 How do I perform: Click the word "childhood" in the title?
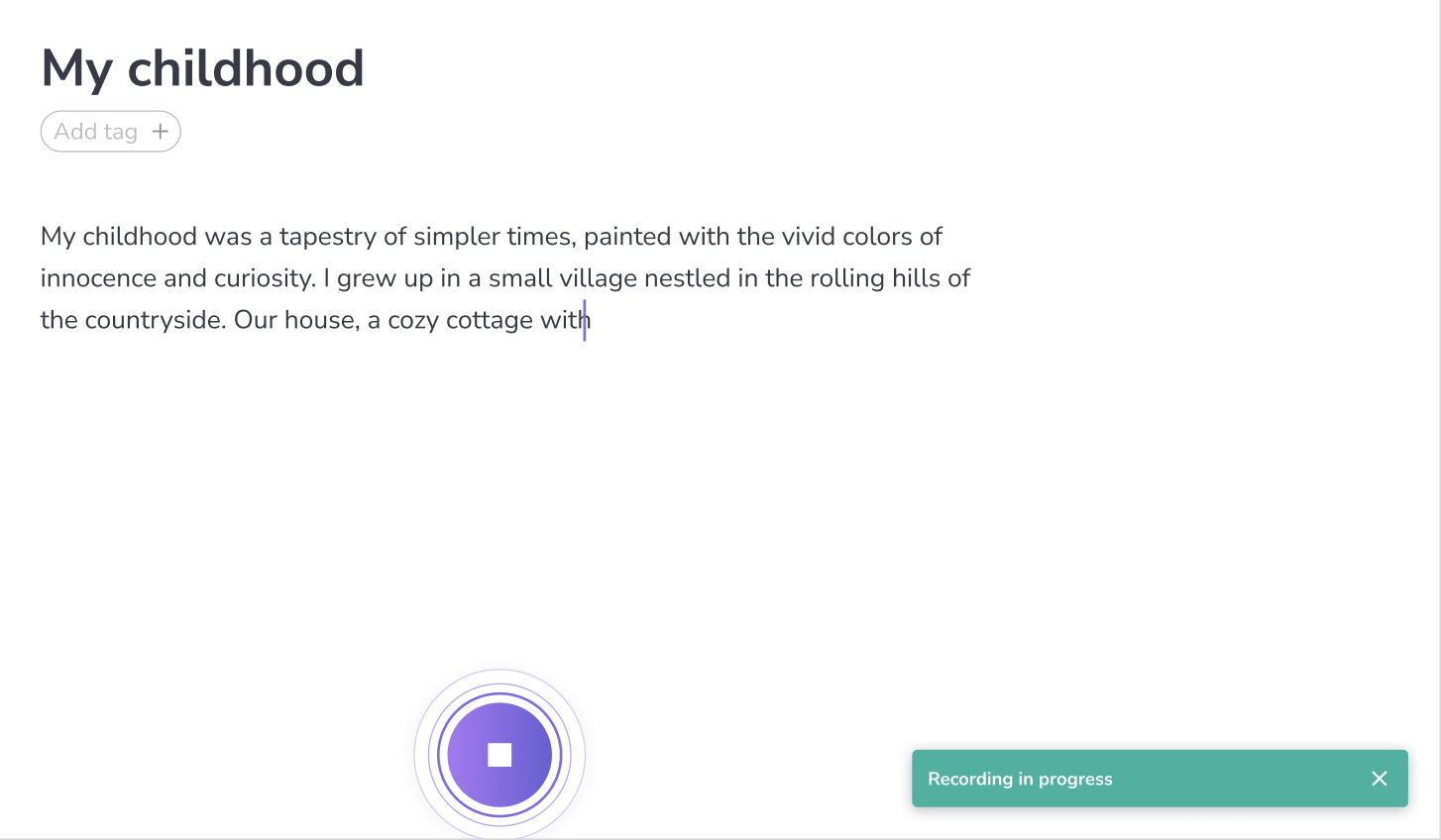[246, 68]
